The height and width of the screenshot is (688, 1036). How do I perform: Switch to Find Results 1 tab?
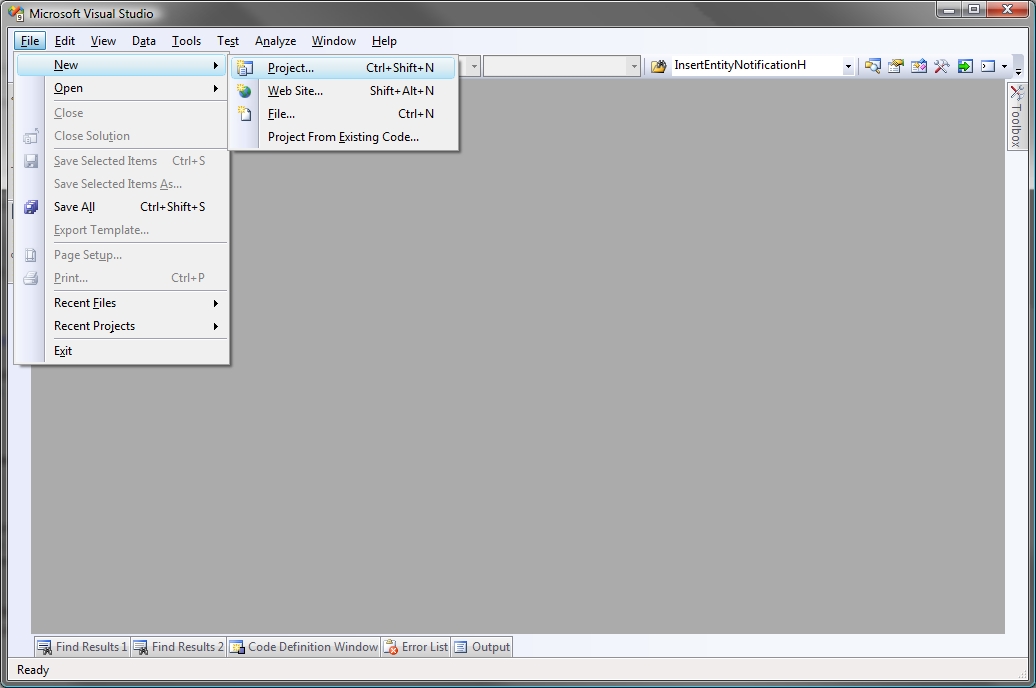click(x=82, y=647)
